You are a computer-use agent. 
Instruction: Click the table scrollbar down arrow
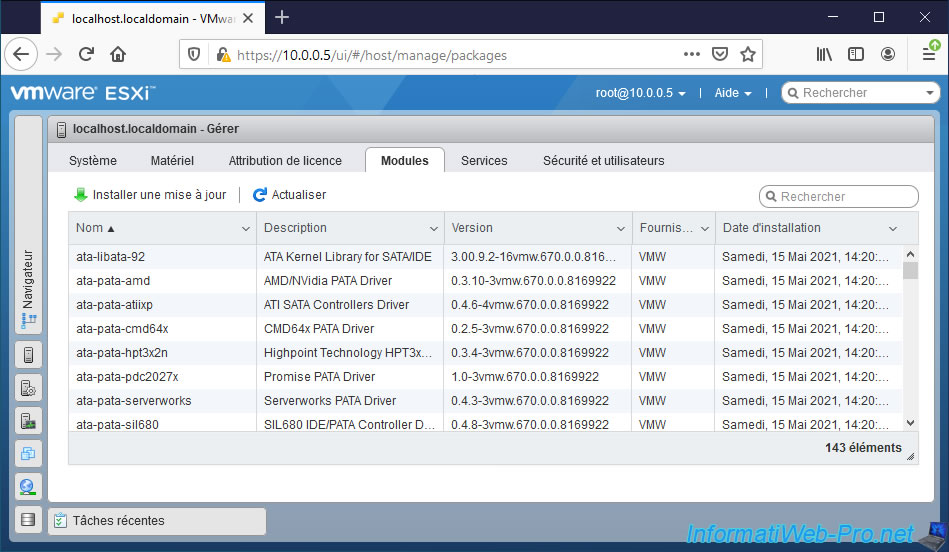pos(910,423)
